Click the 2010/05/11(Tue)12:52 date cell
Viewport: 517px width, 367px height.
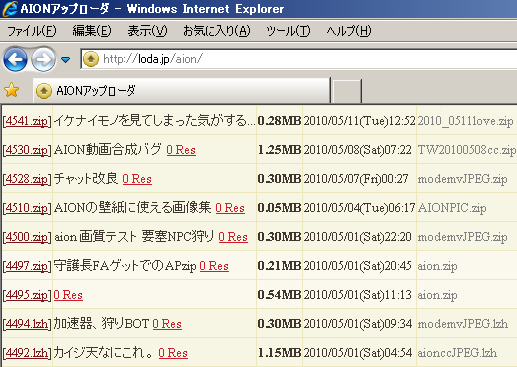(x=359, y=121)
